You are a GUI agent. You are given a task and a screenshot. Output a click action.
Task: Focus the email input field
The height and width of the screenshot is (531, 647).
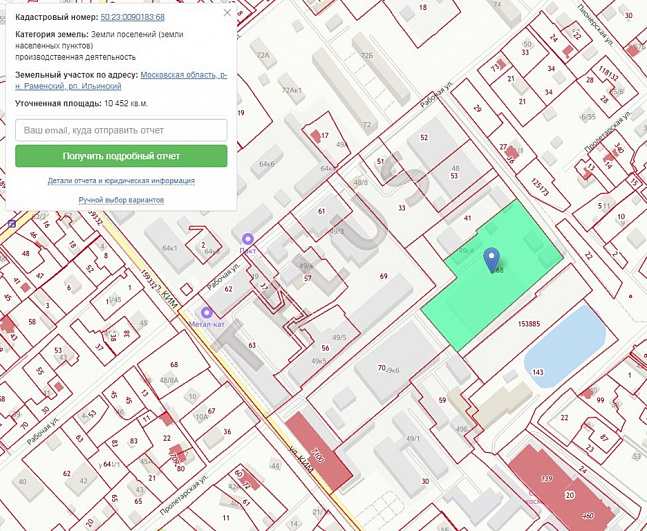(121, 130)
